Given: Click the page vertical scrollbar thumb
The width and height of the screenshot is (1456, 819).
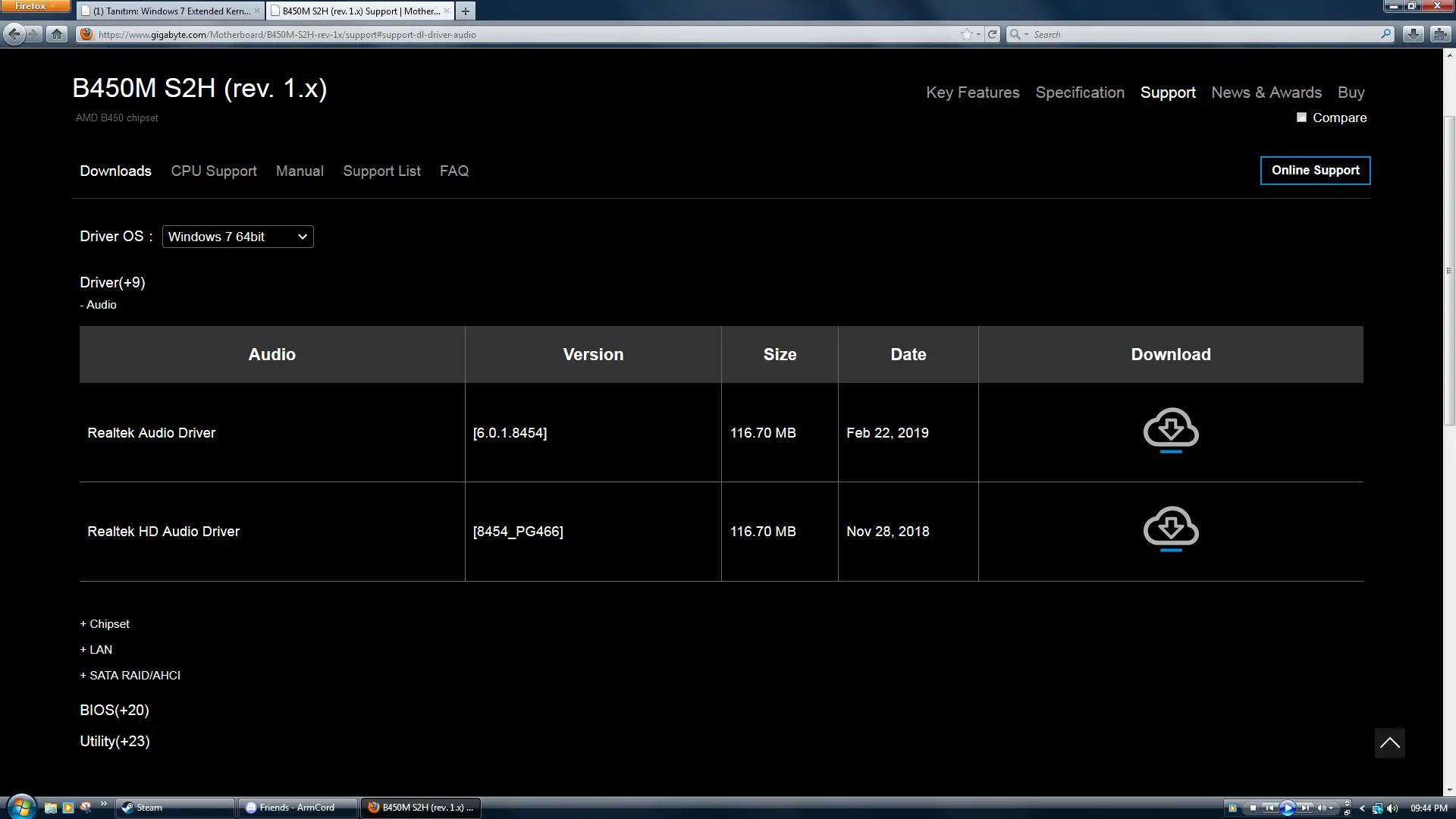Looking at the screenshot, I should [x=1449, y=271].
